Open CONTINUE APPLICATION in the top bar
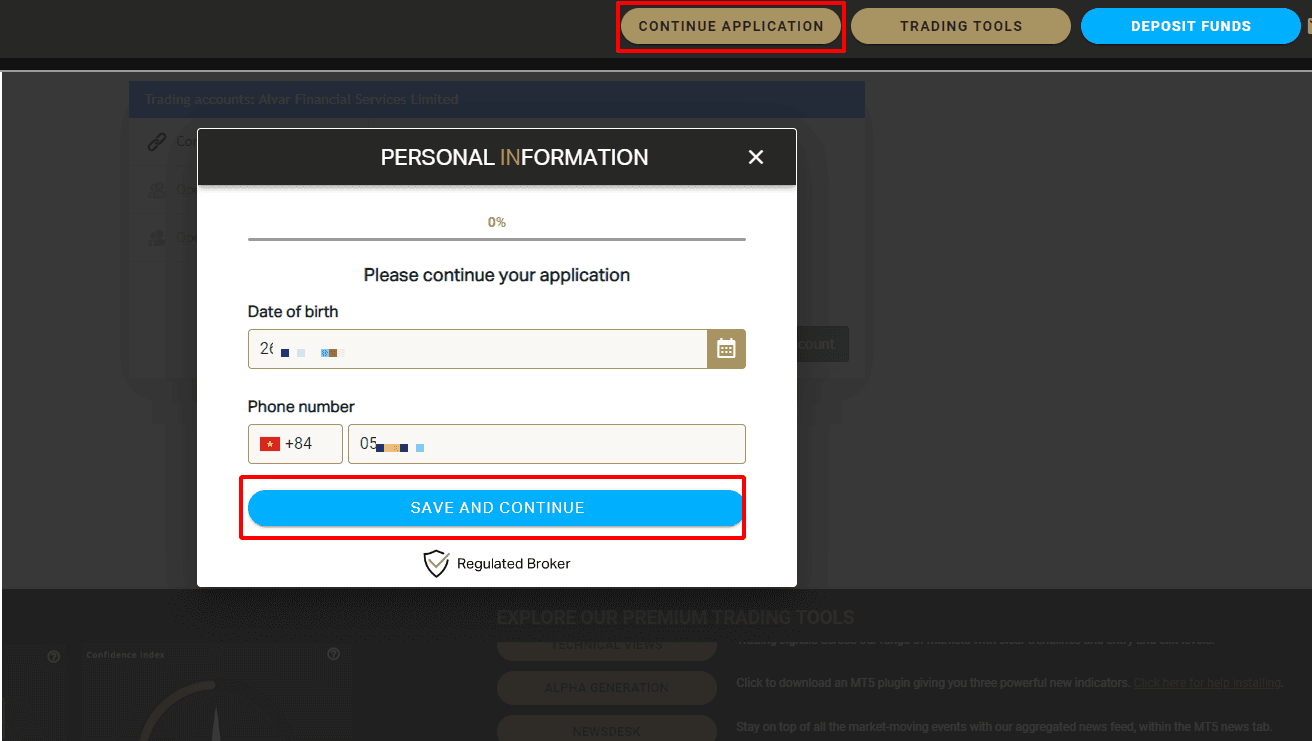 (x=731, y=27)
